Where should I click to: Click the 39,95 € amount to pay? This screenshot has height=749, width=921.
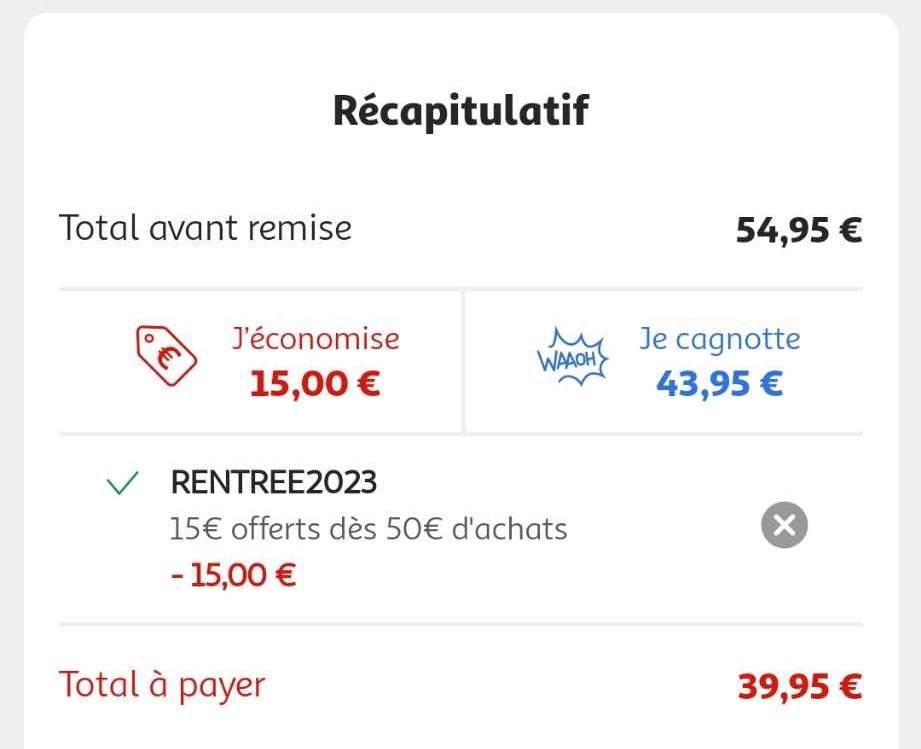799,686
